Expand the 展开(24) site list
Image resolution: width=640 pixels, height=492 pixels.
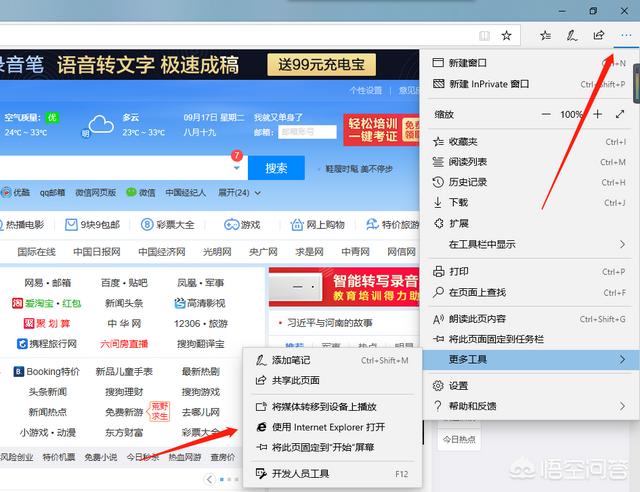pyautogui.click(x=240, y=193)
